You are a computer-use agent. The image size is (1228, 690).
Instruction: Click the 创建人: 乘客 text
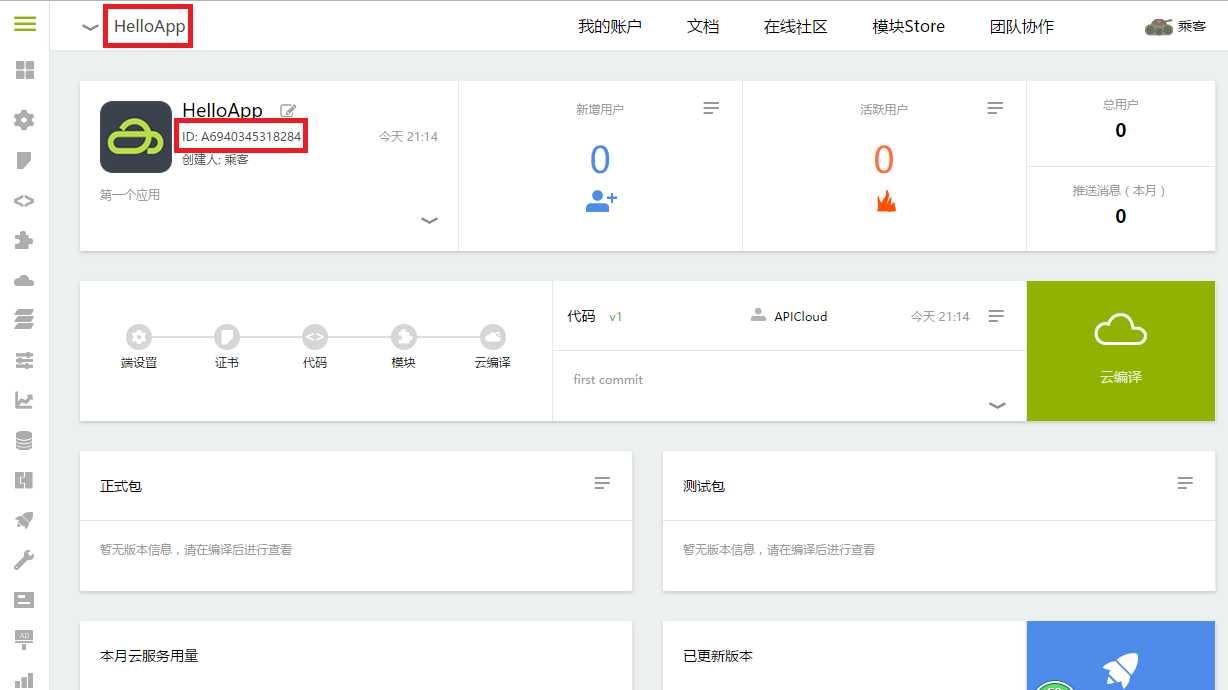215,159
